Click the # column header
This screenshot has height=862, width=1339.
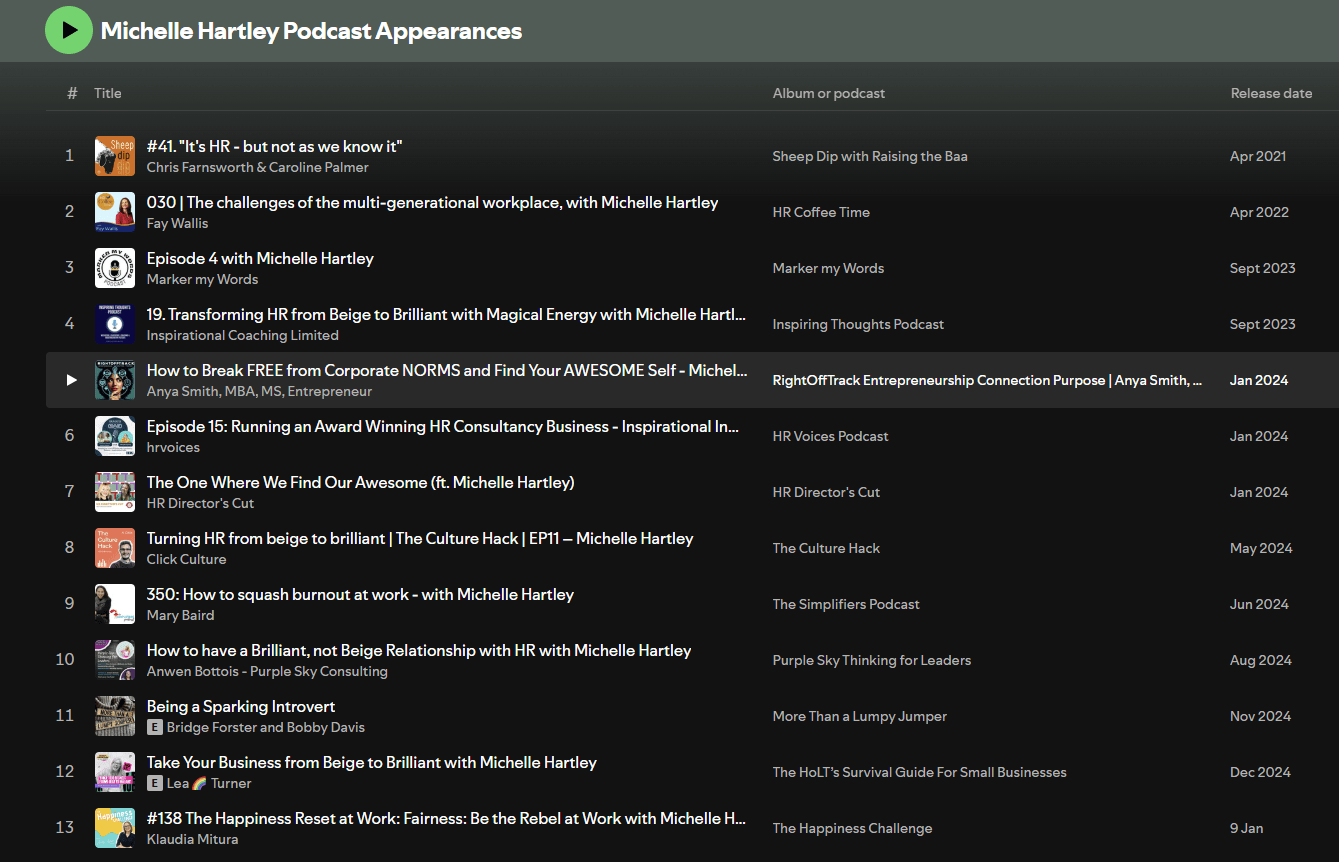[72, 93]
